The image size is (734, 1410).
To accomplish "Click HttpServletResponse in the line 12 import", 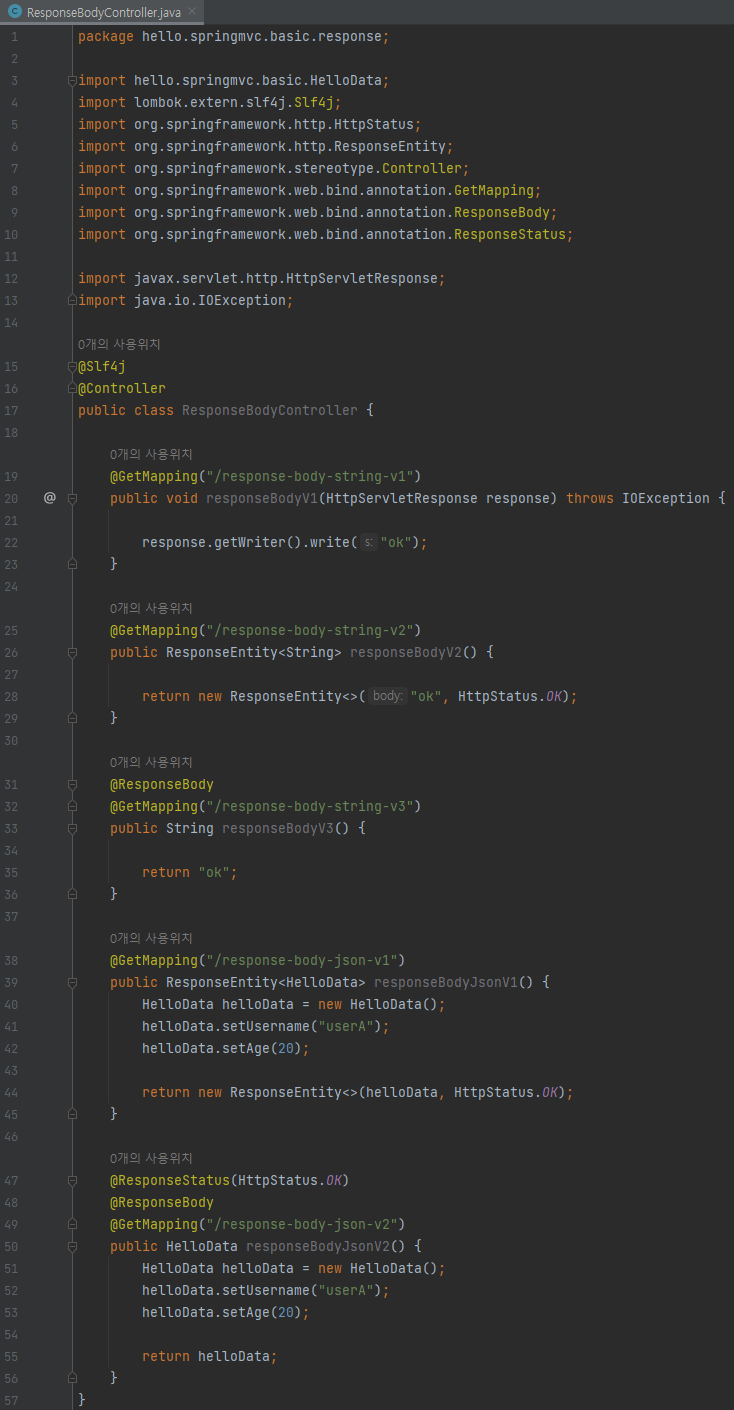I will (361, 278).
